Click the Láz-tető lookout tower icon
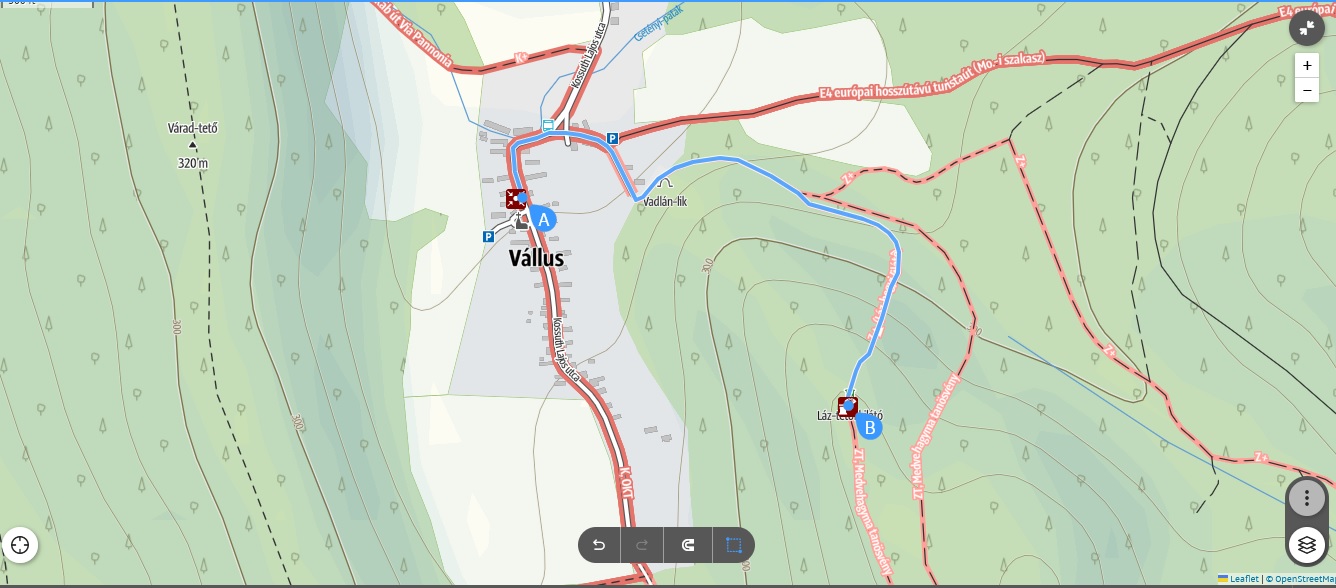 click(848, 406)
